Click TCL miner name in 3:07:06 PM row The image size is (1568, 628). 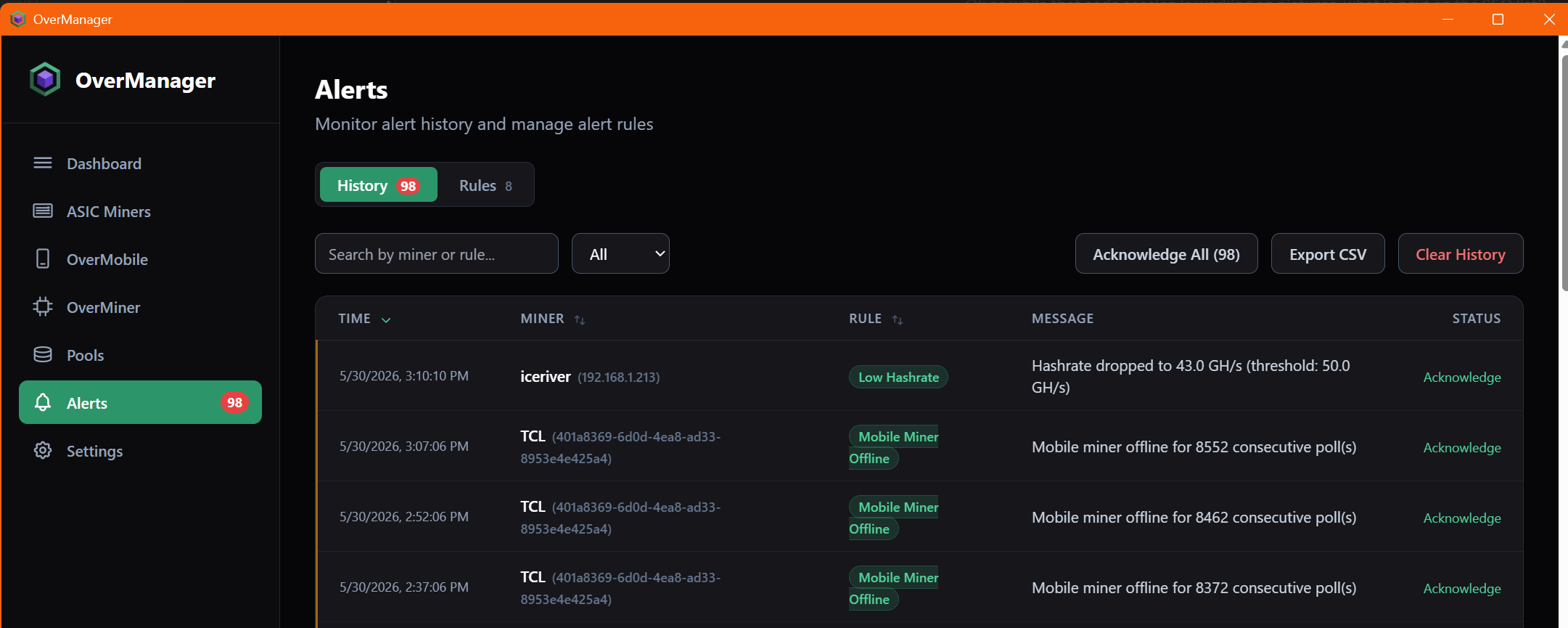(533, 436)
